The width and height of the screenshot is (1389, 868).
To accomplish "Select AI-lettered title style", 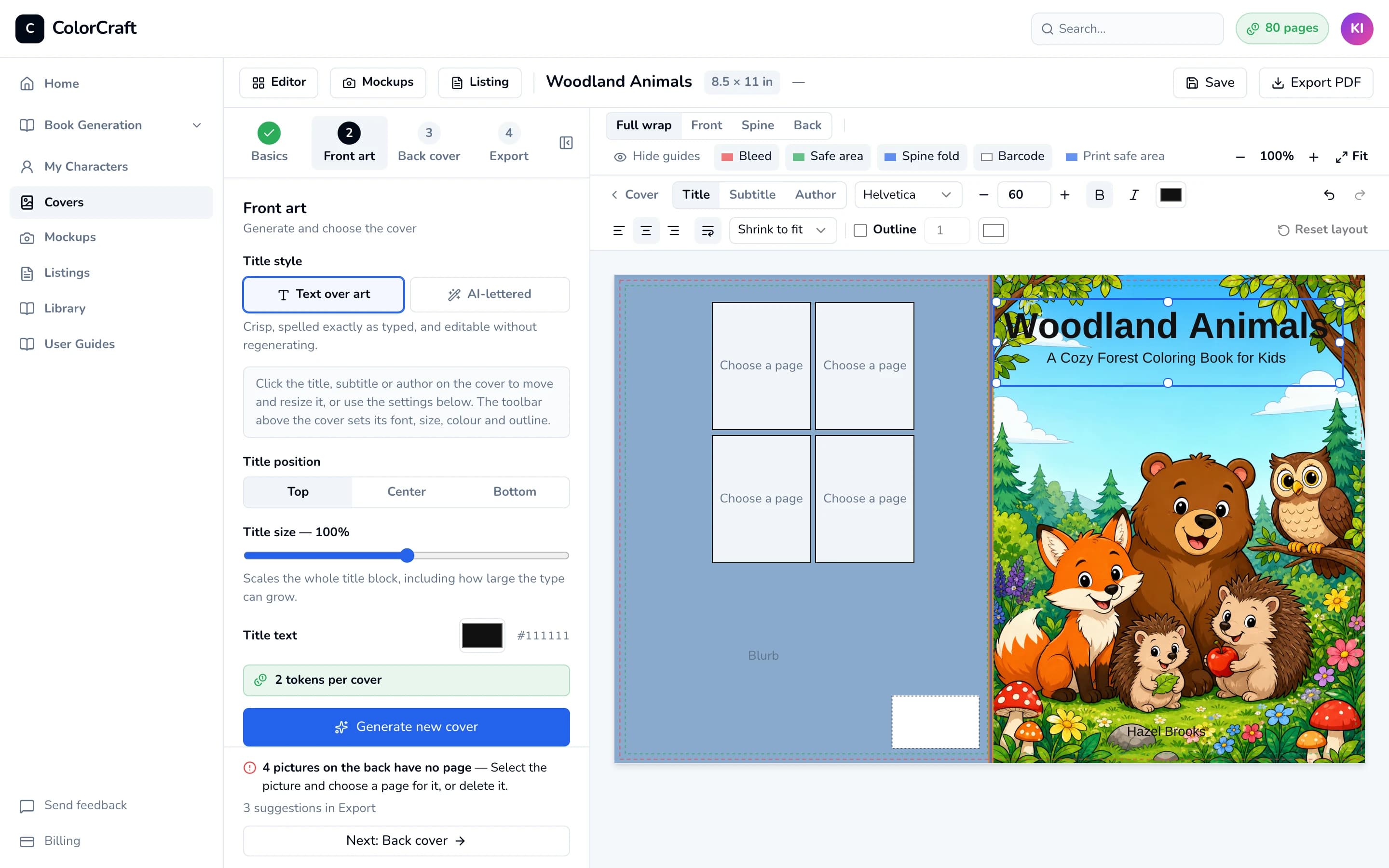I will coord(490,295).
